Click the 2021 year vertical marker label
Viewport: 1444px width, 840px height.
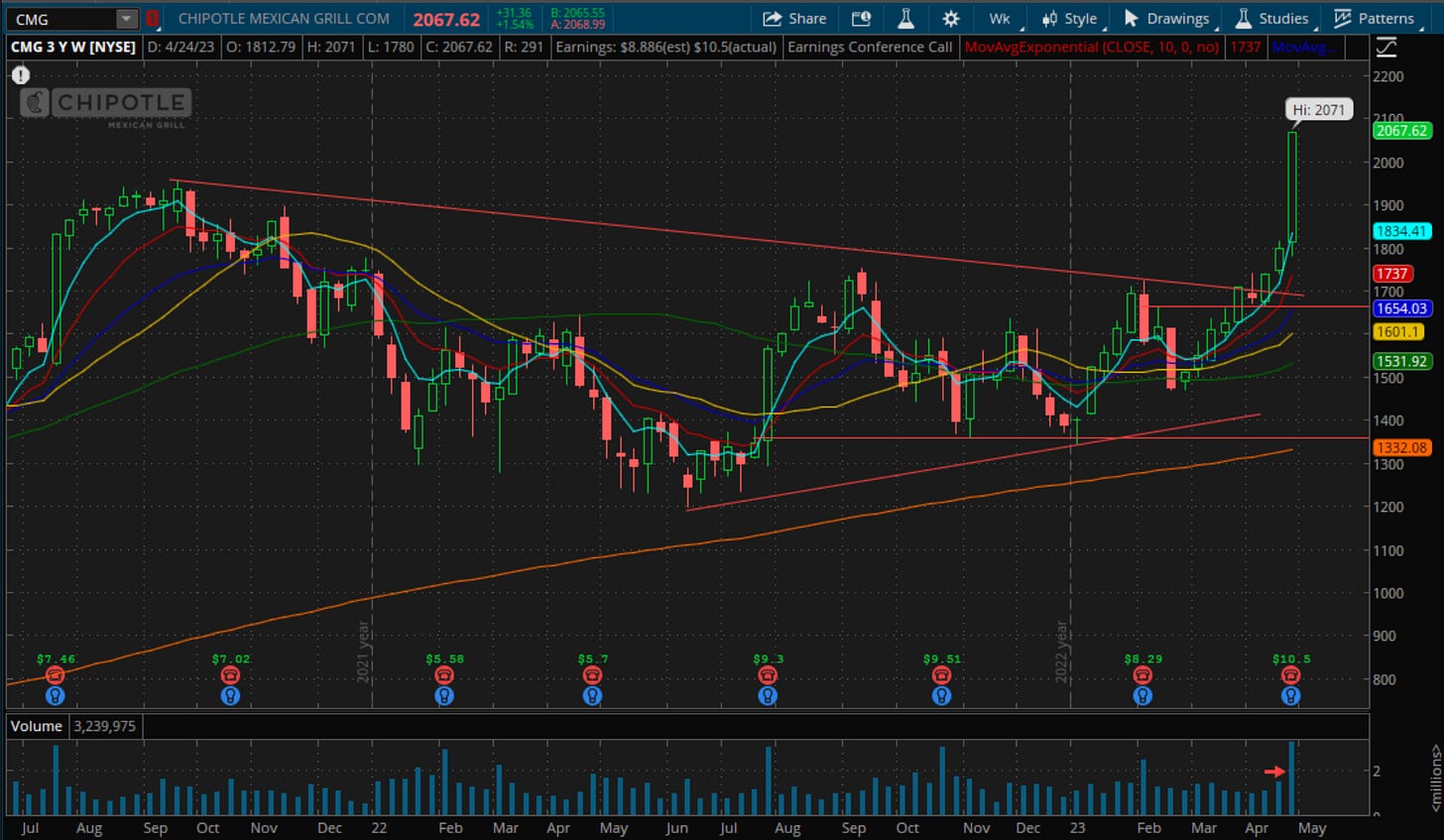coord(363,652)
